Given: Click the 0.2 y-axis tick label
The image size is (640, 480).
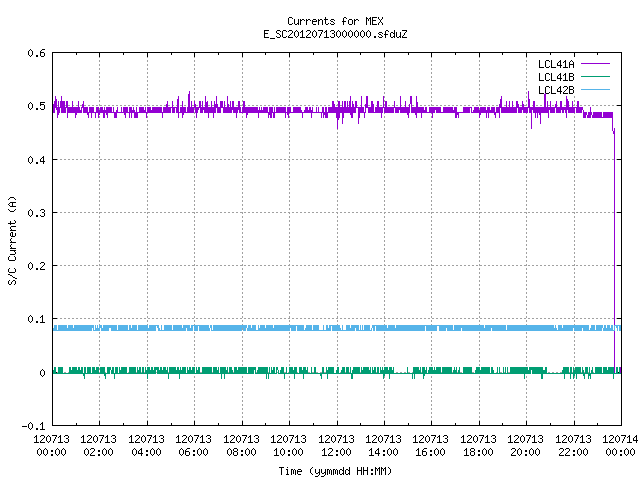Looking at the screenshot, I should tap(36, 266).
